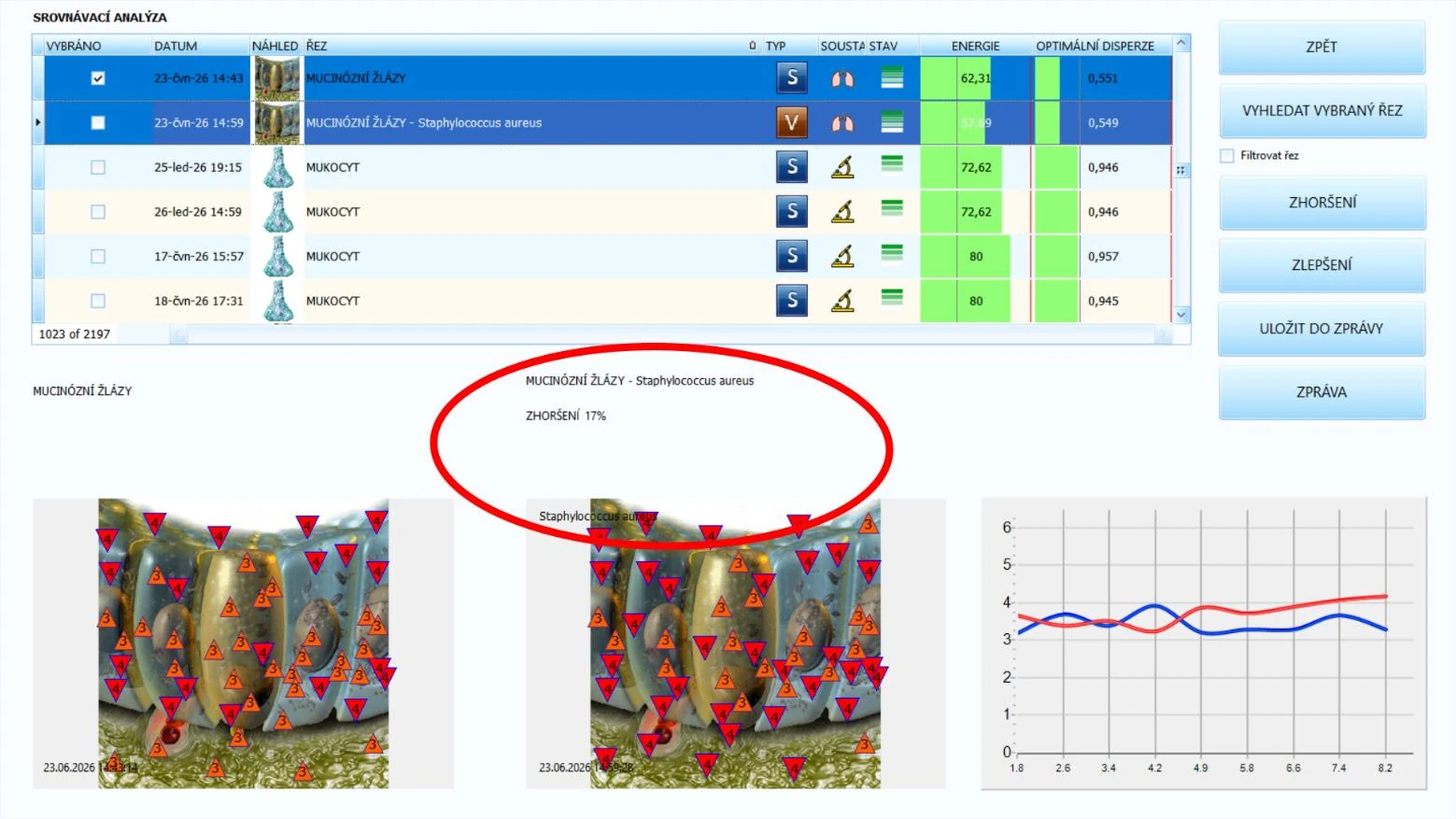Check the Staphylococcus aureus row checkbox
Screen dimensions: 1456x819
(98, 122)
